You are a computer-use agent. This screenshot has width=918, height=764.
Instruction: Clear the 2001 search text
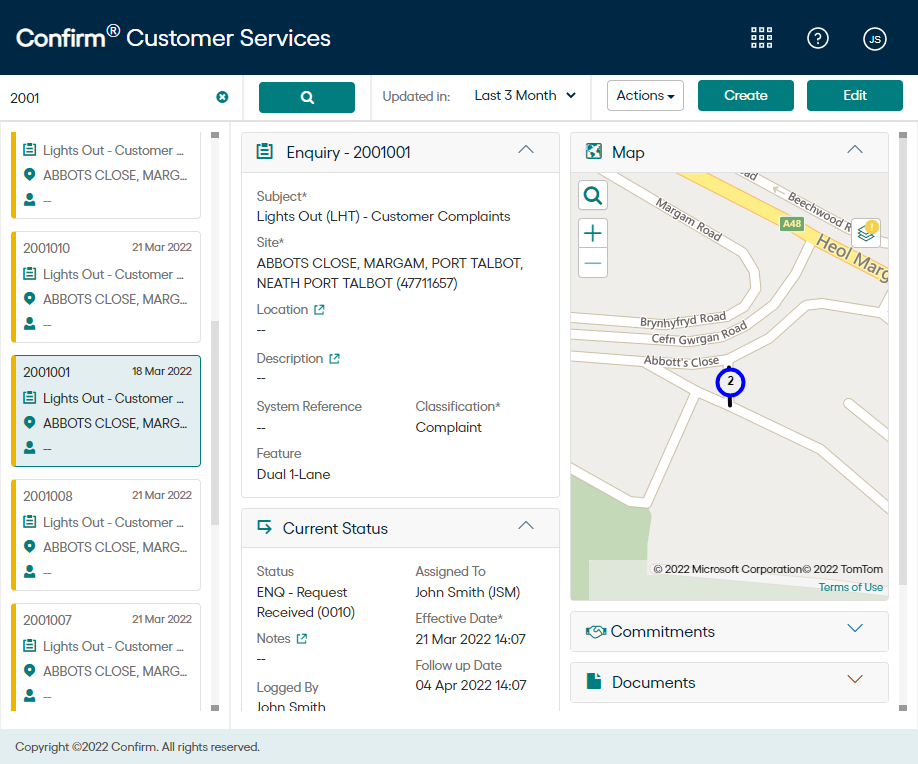[x=222, y=97]
